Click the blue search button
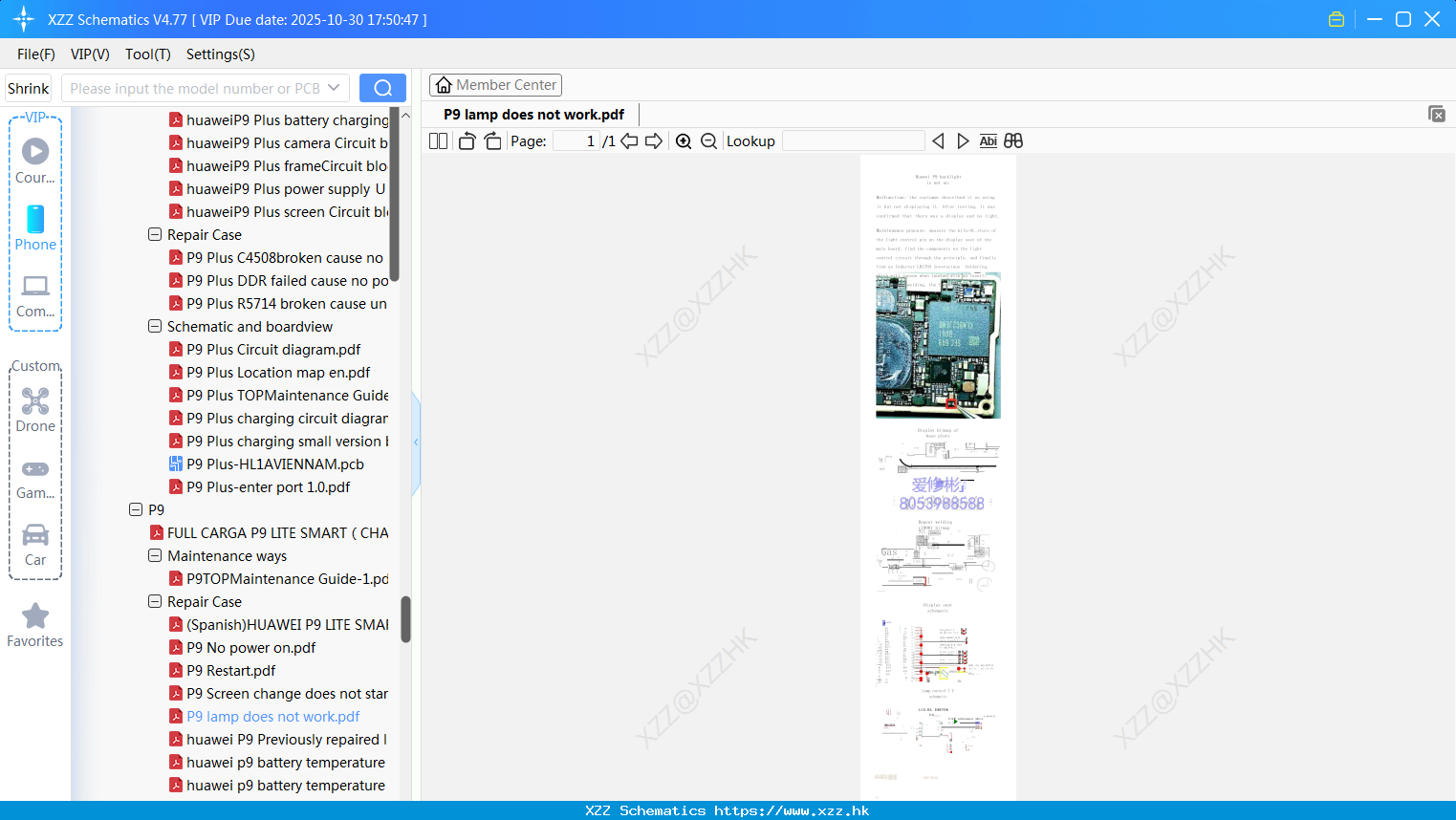Image resolution: width=1456 pixels, height=820 pixels. tap(382, 88)
